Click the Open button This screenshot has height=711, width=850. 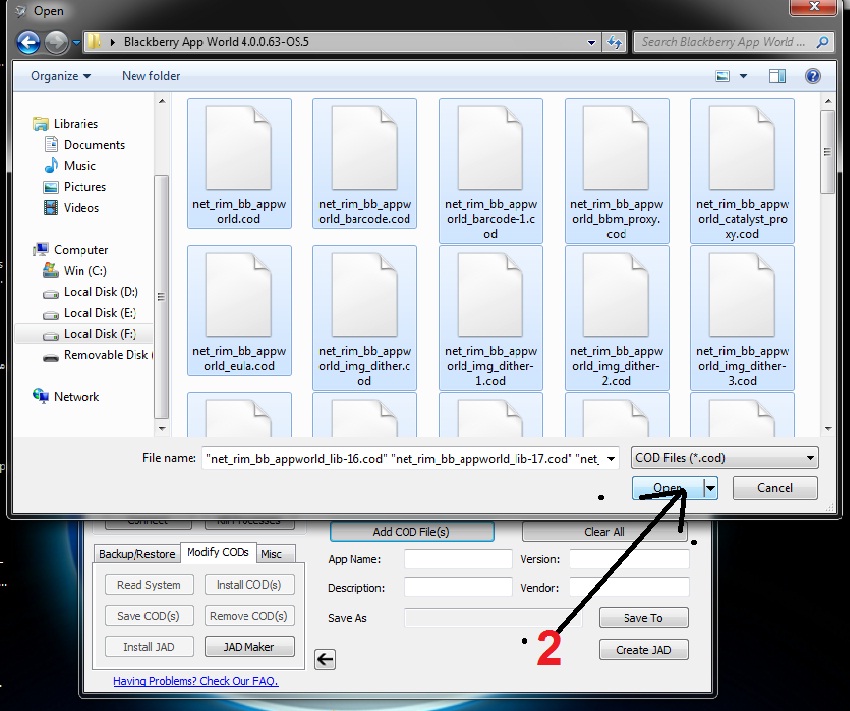667,488
